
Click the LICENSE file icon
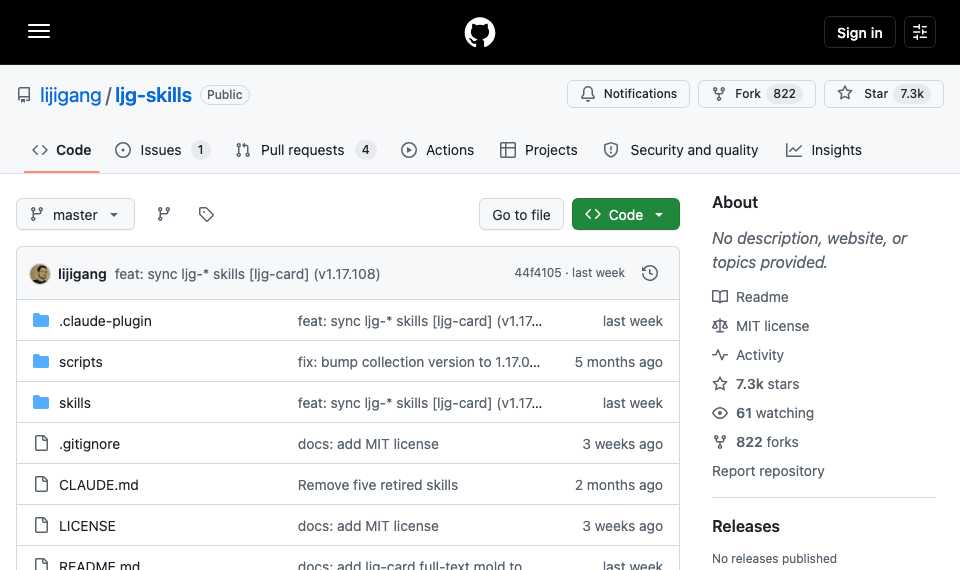tap(41, 525)
